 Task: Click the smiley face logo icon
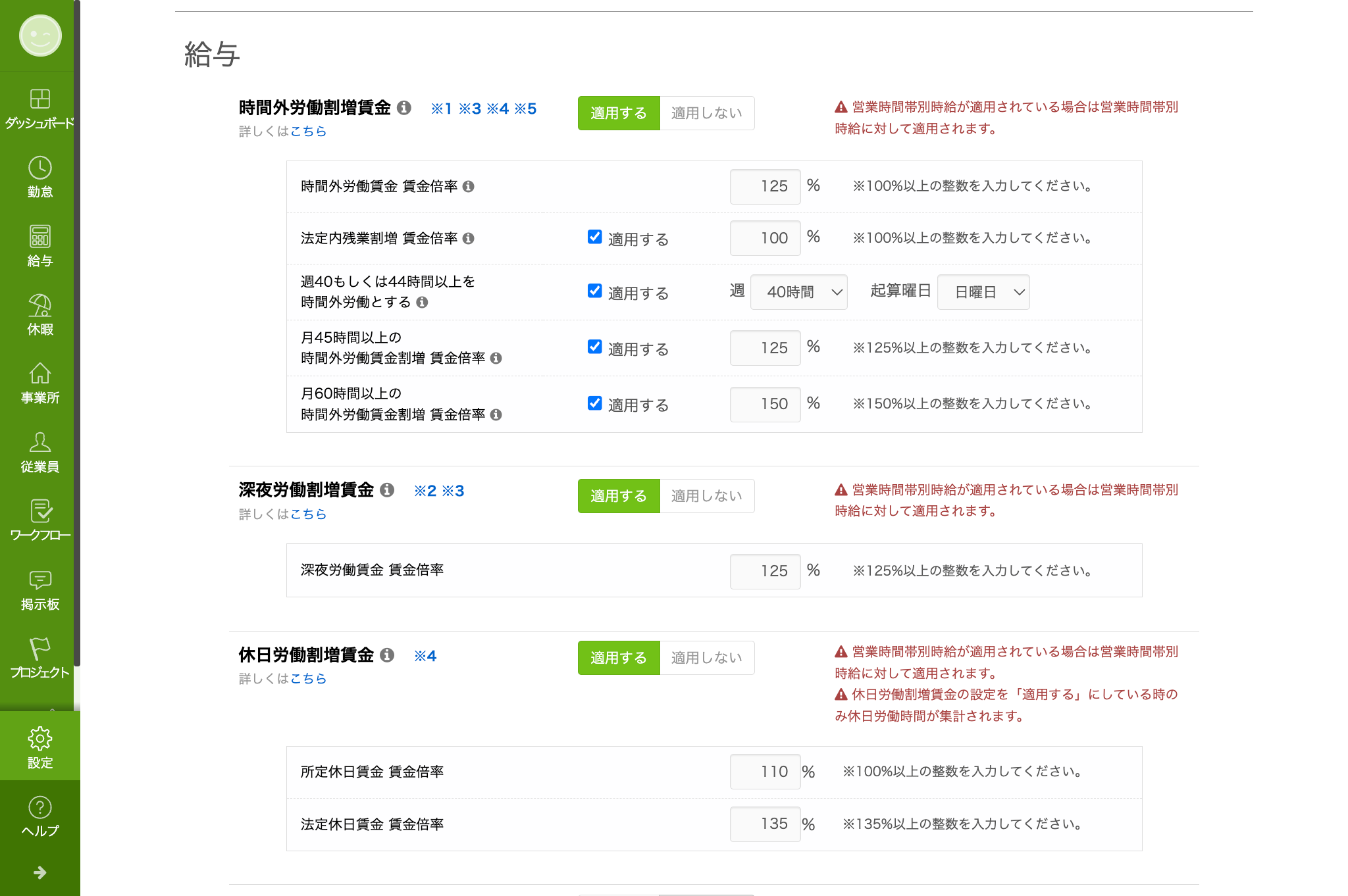click(40, 36)
